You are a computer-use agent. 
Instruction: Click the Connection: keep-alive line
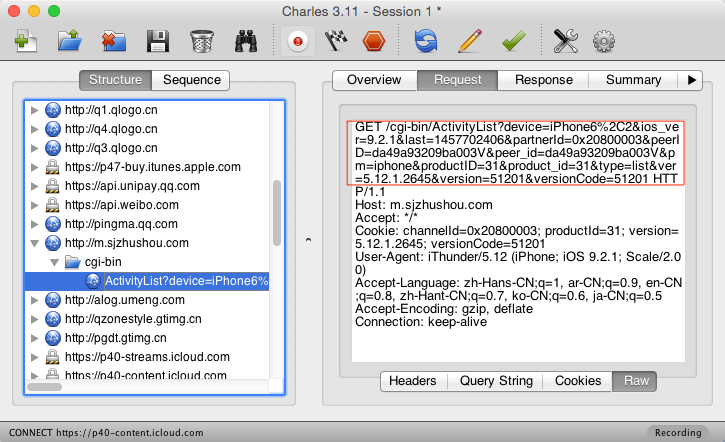pyautogui.click(x=421, y=322)
